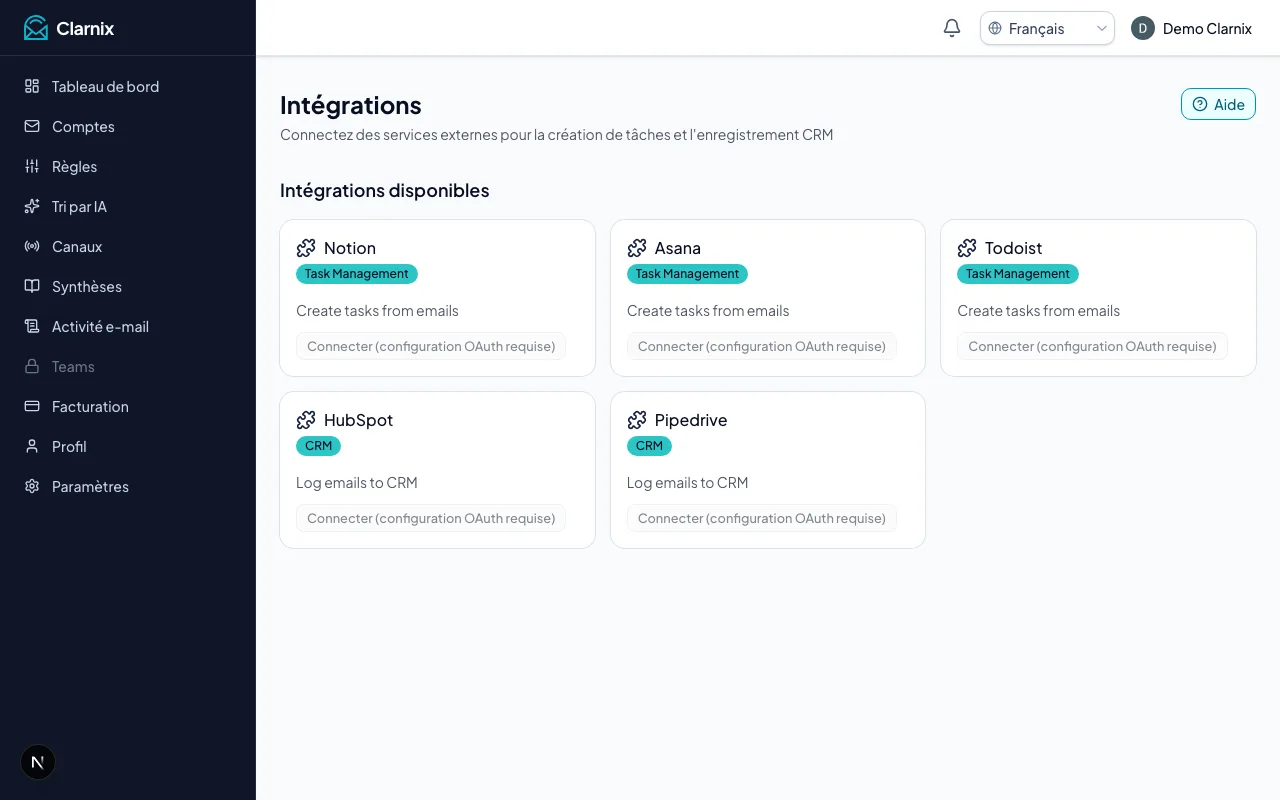
Task: Click the Intégrations page heading
Action: pos(351,105)
